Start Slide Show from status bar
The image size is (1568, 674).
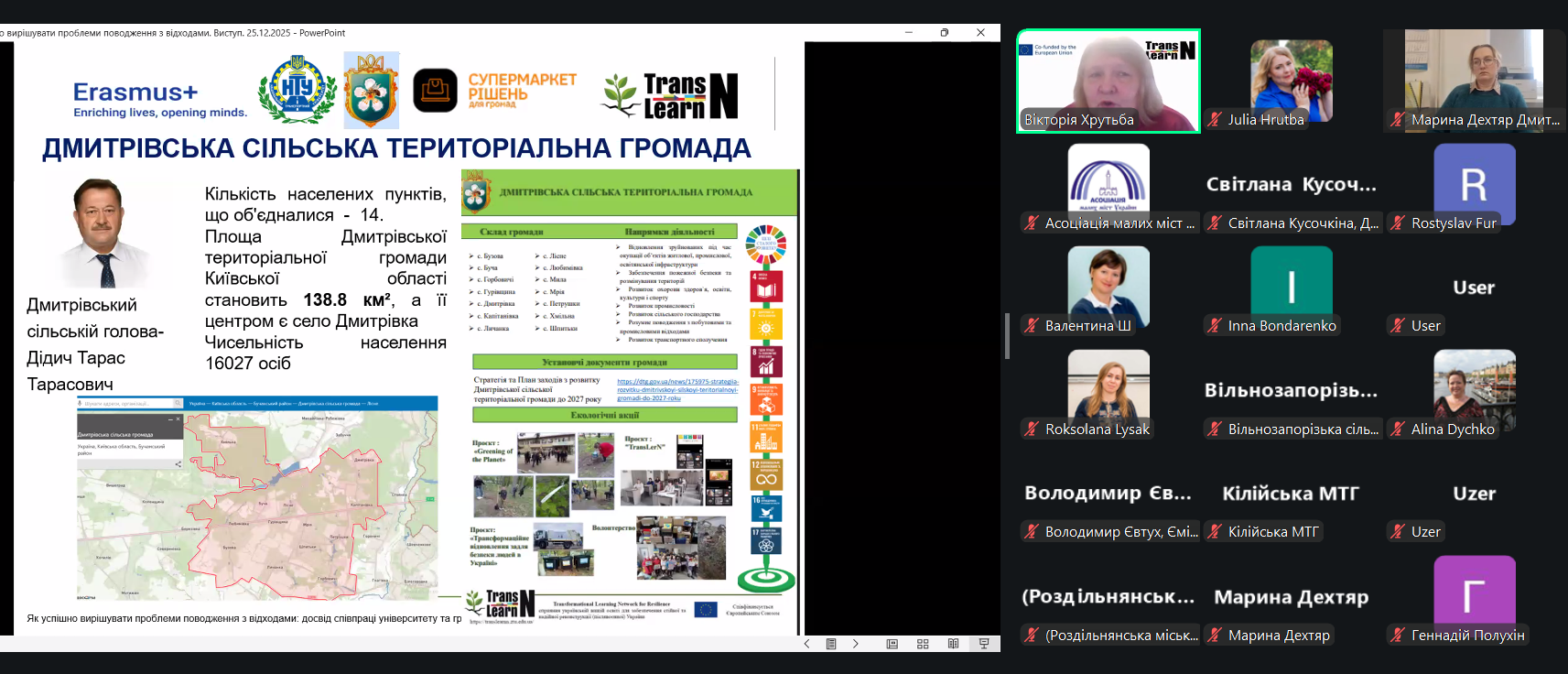point(984,644)
